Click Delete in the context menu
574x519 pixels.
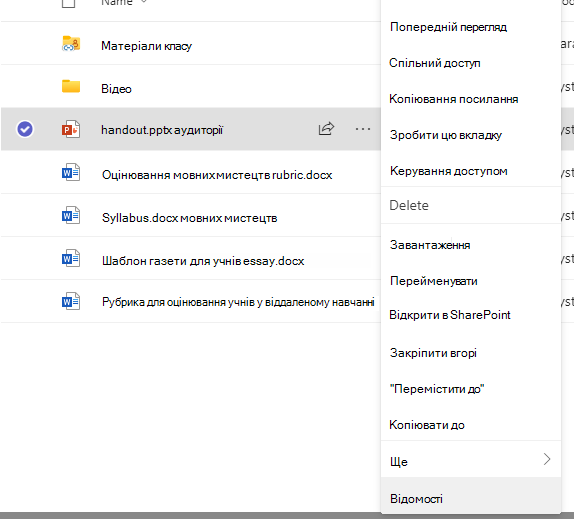click(409, 205)
